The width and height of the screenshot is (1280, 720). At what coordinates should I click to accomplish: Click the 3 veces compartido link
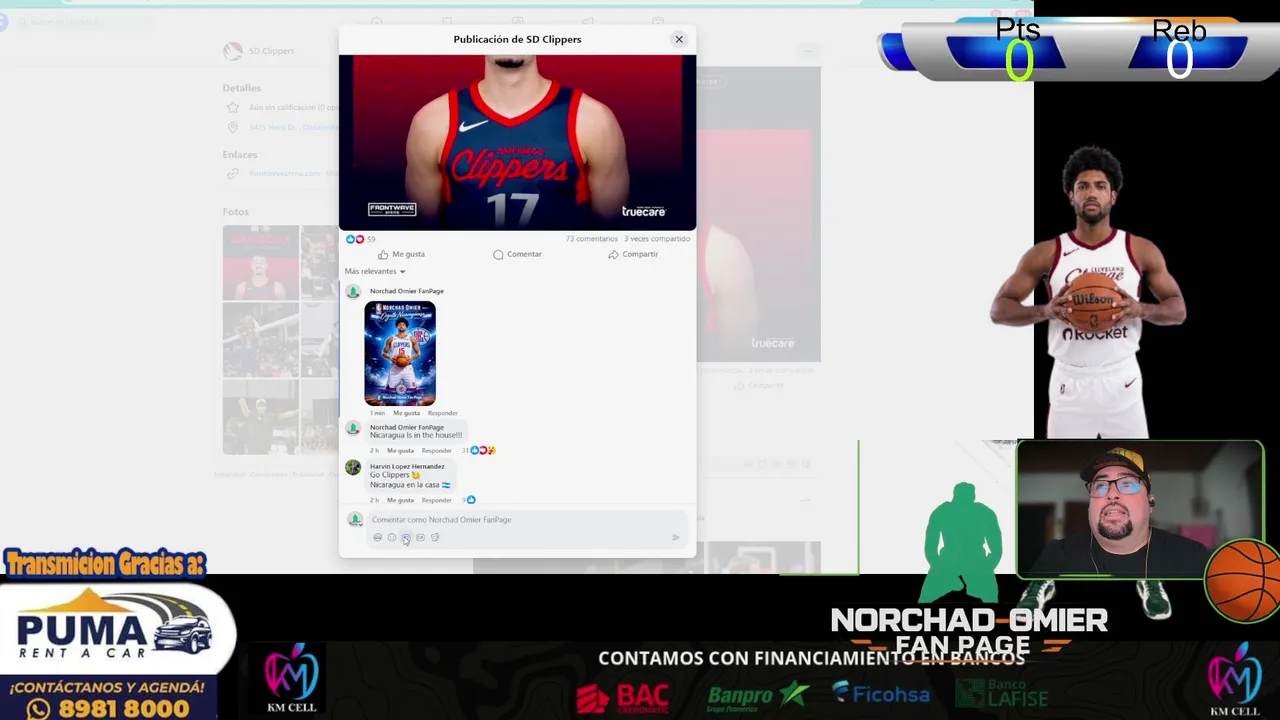point(657,239)
